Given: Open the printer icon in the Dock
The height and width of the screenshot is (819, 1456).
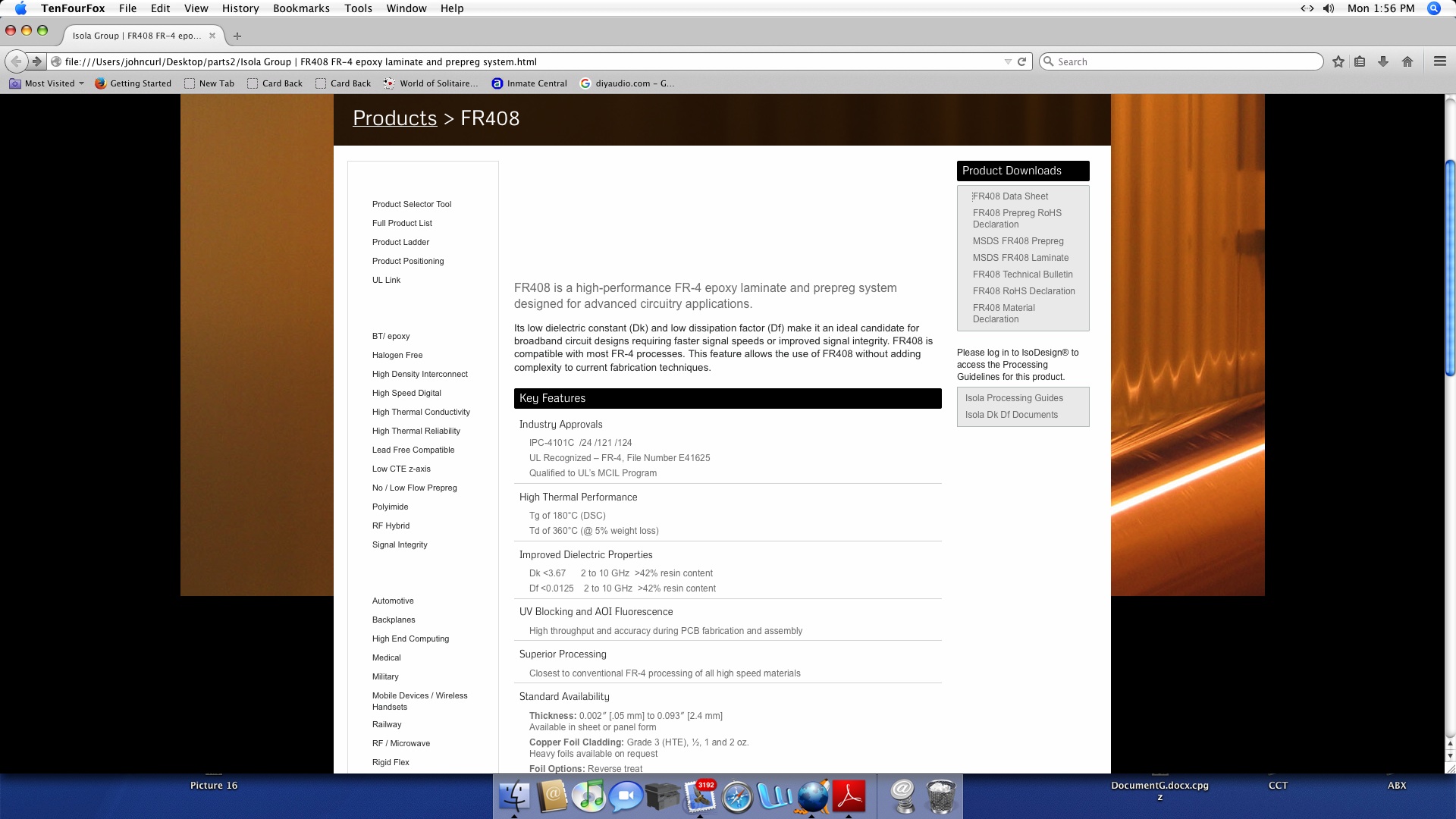Looking at the screenshot, I should (662, 796).
